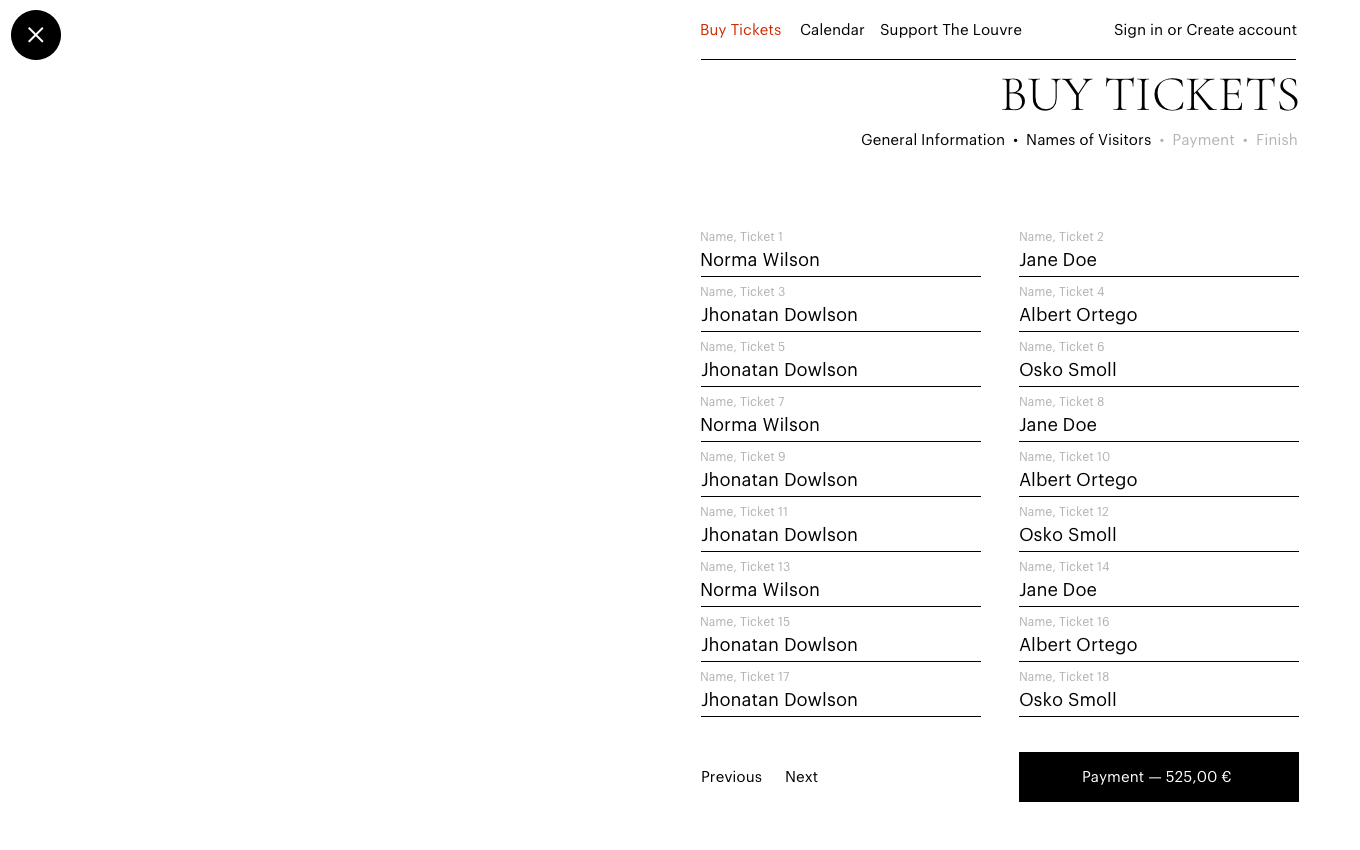1360x850 pixels.
Task: Go to the Calendar page
Action: tap(832, 30)
